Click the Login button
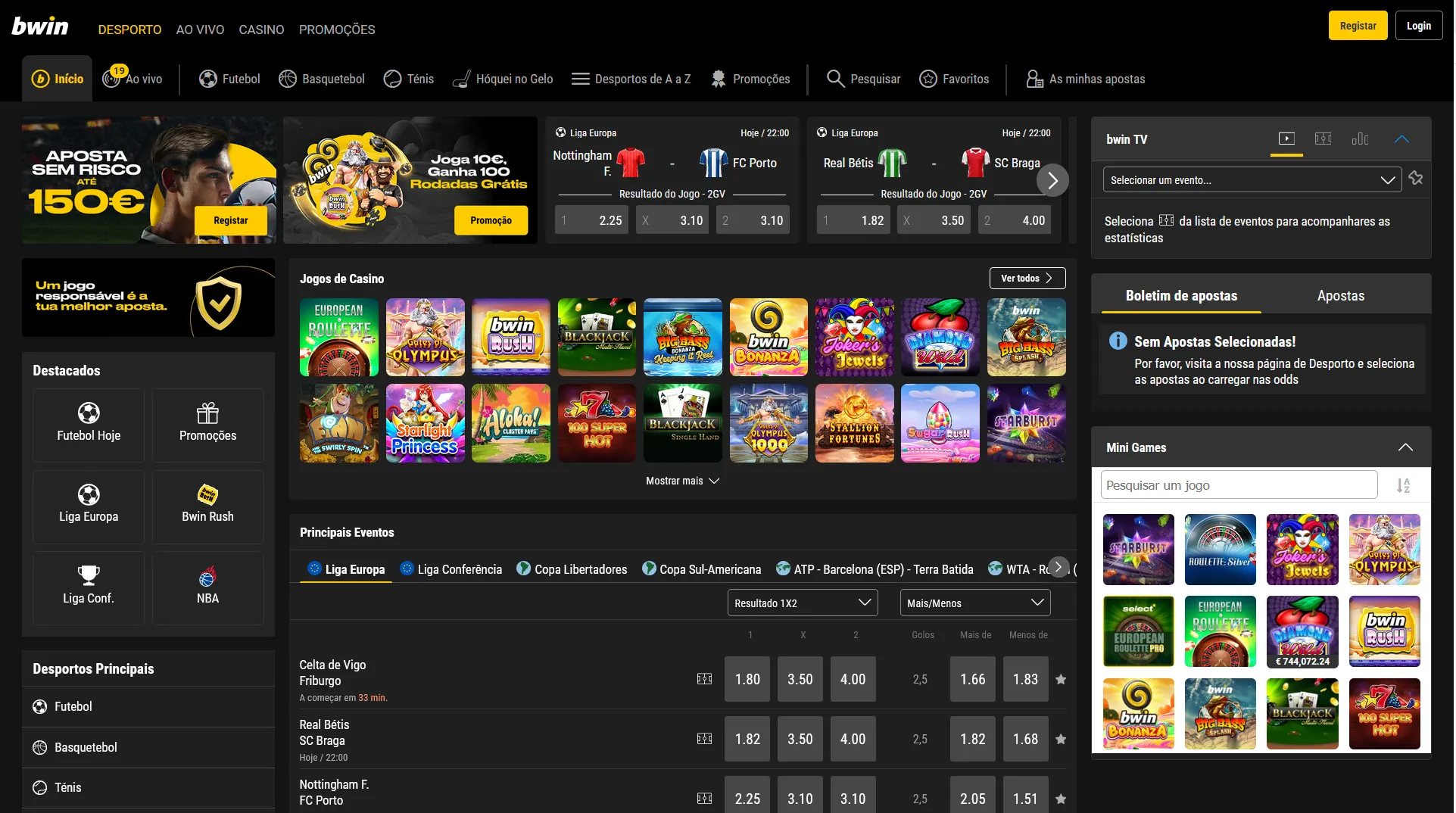 coord(1419,26)
